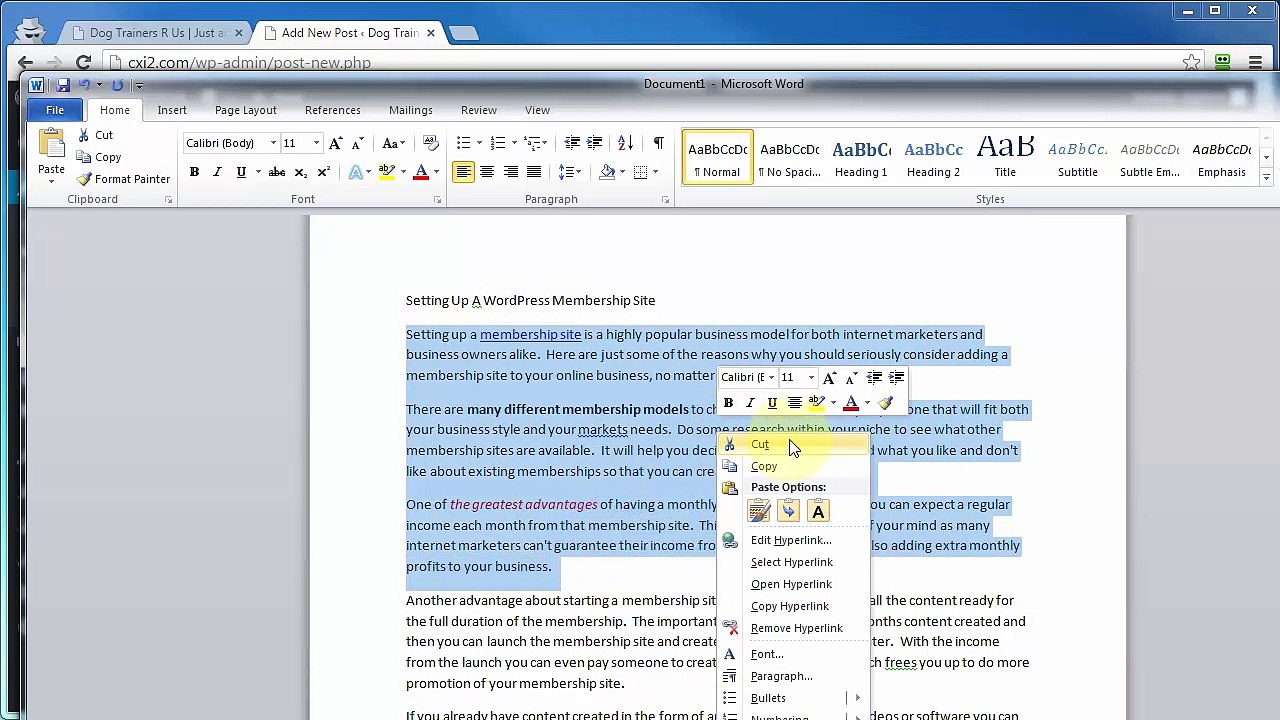1280x720 pixels.
Task: Open the Insert ribbon tab
Action: point(172,110)
